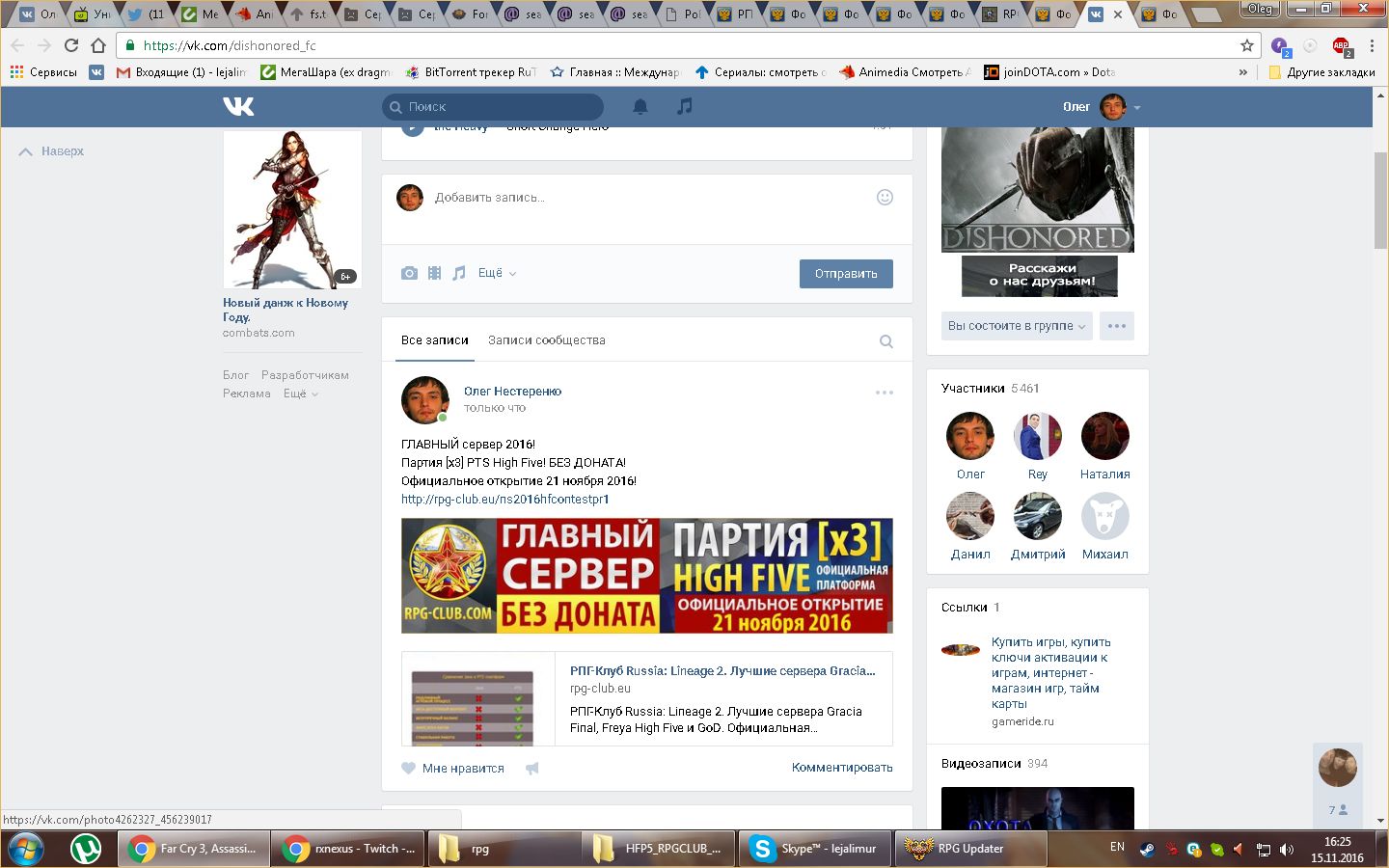Screen dimensions: 1389x868
Task: Click the page vertical scrollbar
Action: coord(1380,200)
